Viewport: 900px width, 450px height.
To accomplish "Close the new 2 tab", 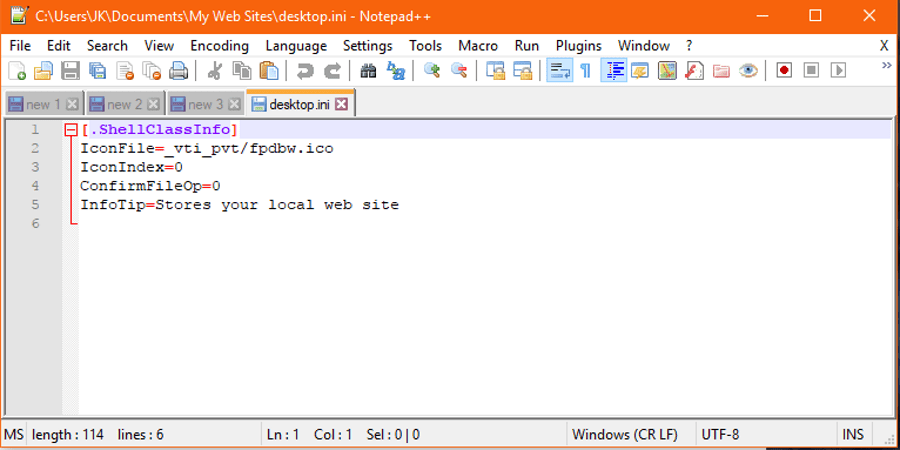I will point(153,104).
